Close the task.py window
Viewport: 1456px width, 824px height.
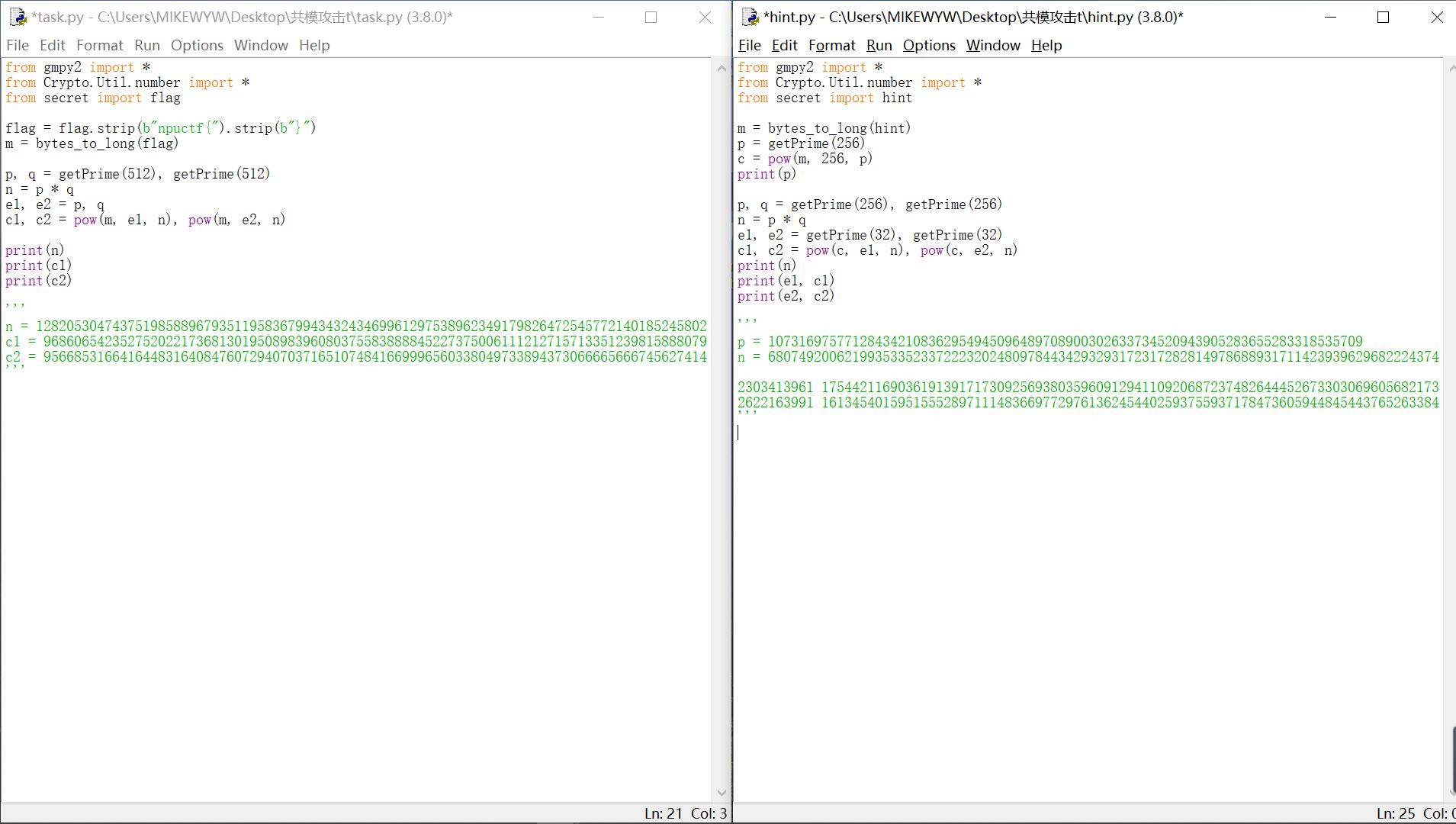tap(705, 17)
